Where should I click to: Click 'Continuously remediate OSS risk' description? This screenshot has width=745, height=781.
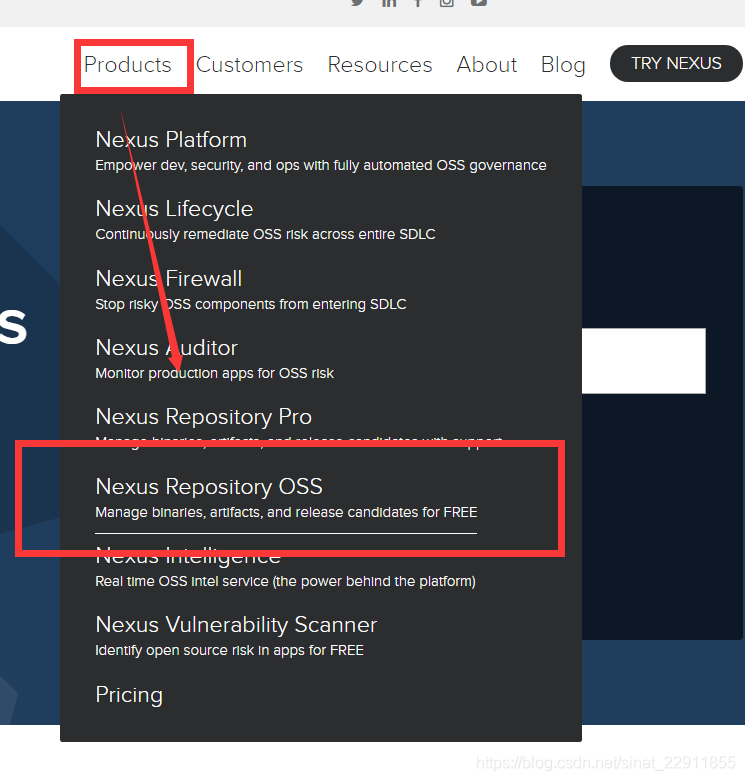(x=265, y=234)
